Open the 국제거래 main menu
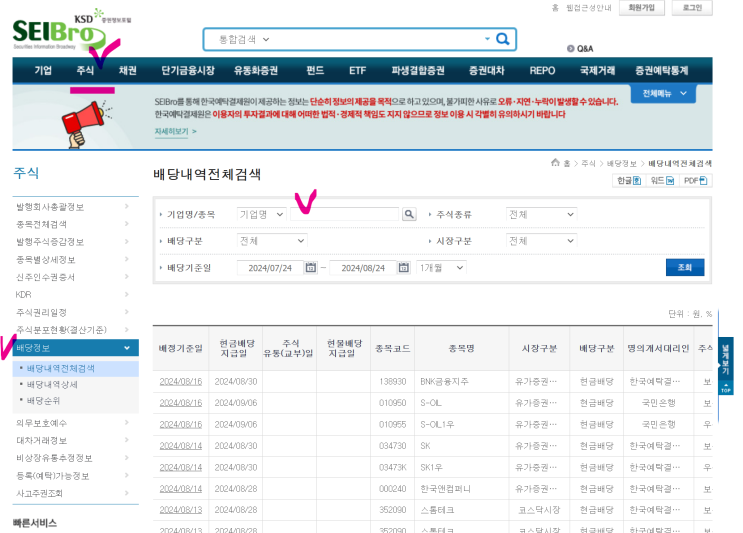 598,71
